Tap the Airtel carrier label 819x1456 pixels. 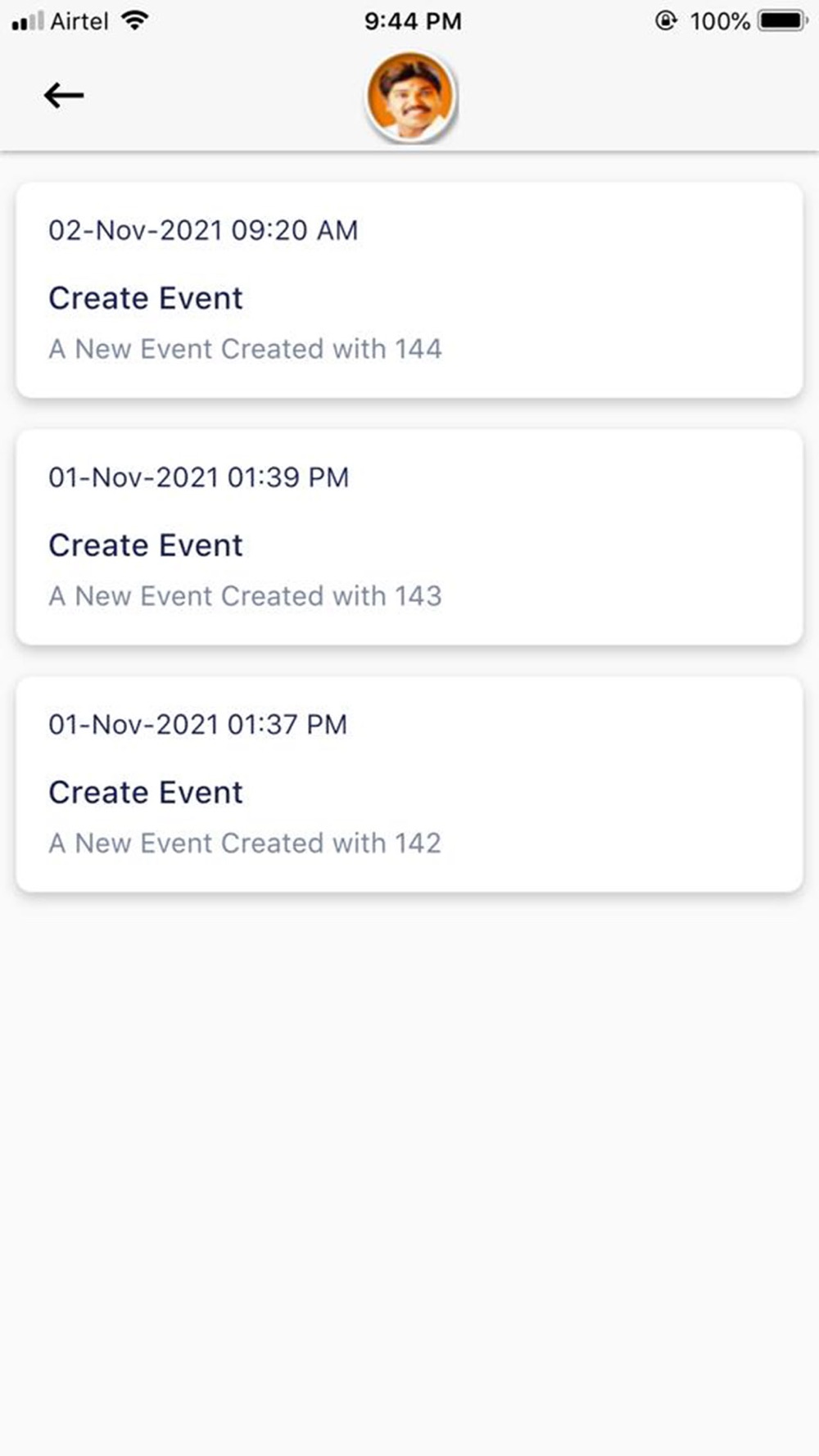tap(79, 21)
